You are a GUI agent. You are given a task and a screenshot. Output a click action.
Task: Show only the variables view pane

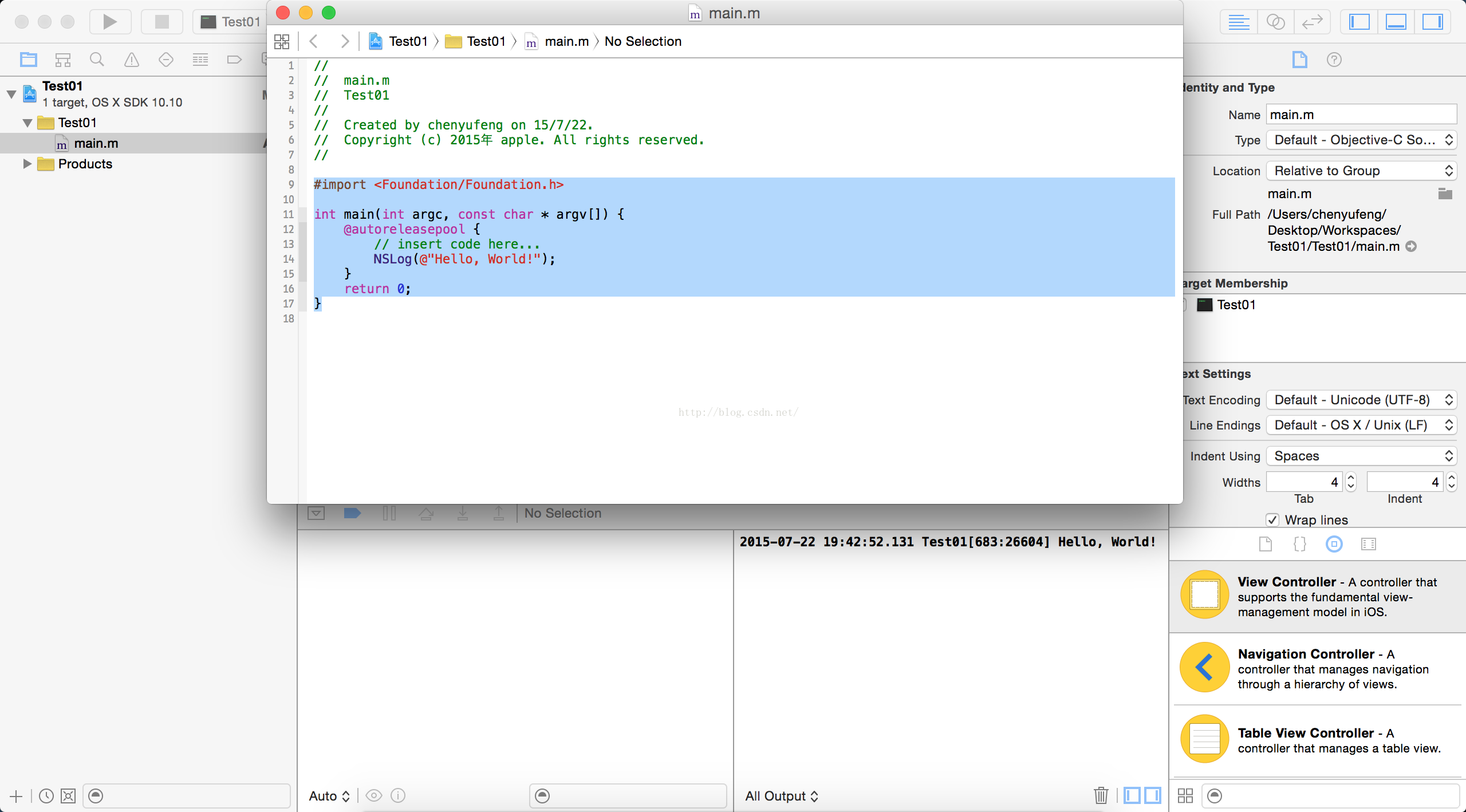pos(1132,795)
